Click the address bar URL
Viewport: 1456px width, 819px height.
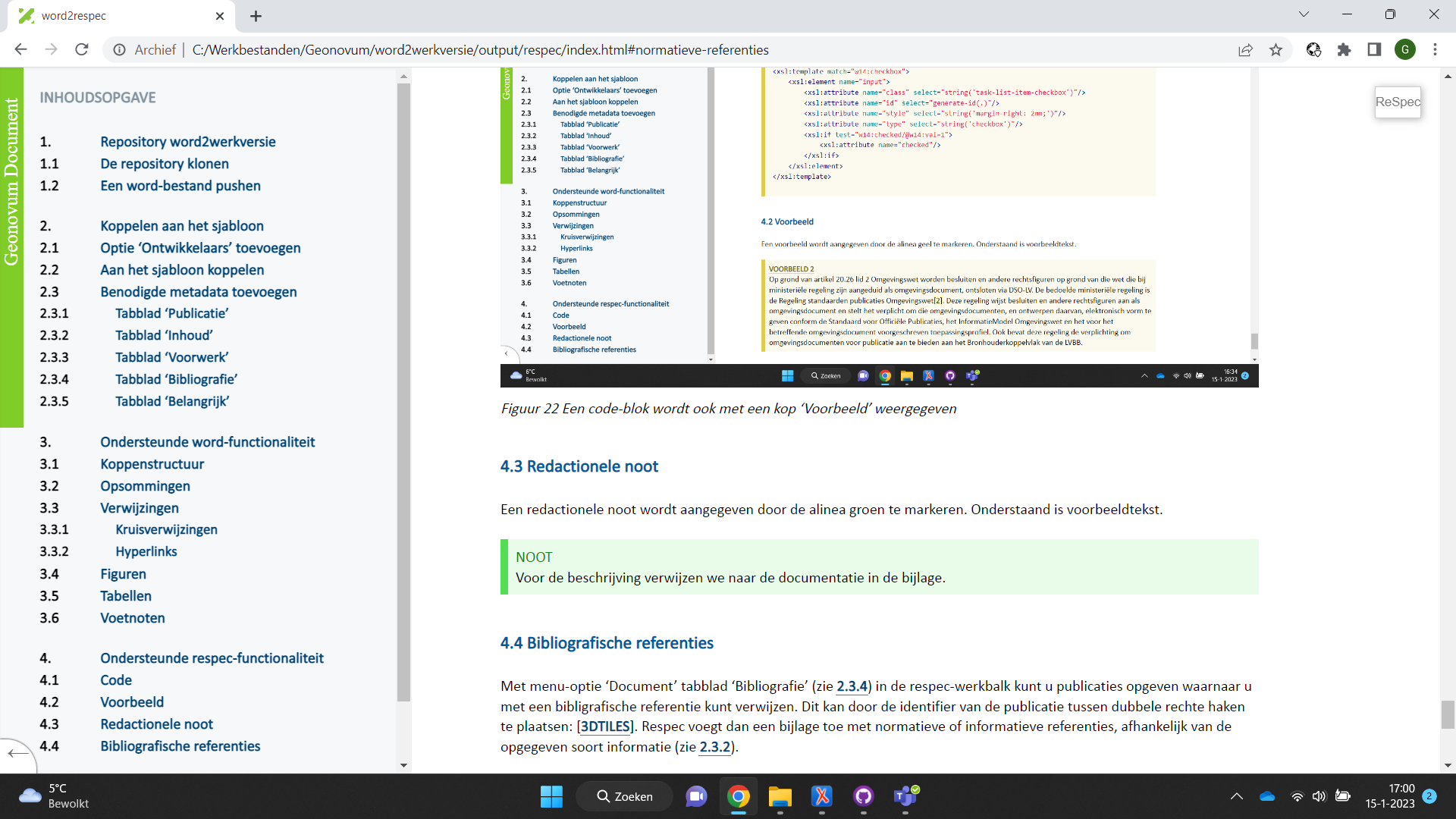pyautogui.click(x=480, y=50)
